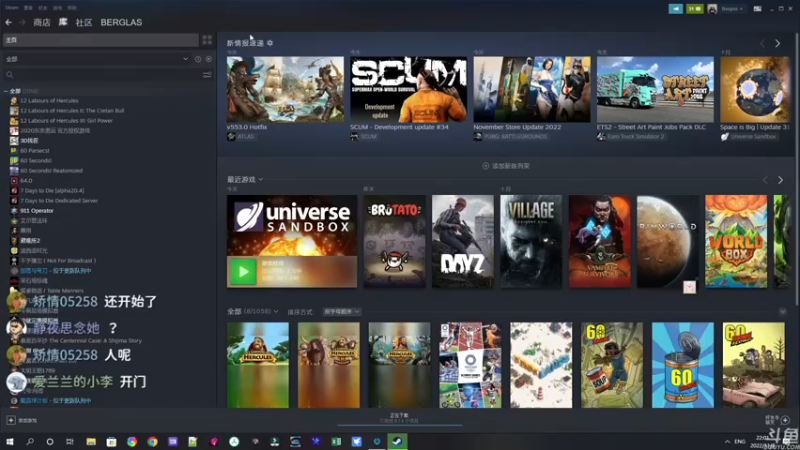Show next news items arrow
The image size is (800, 450).
coord(778,43)
